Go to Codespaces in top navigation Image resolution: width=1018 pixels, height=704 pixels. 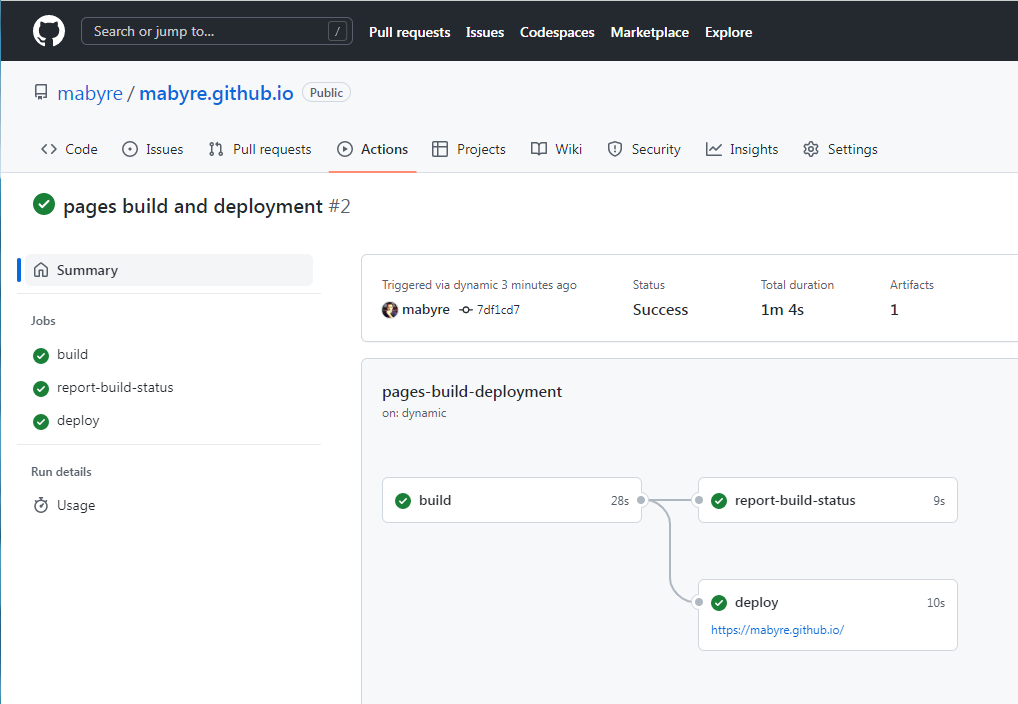(557, 32)
